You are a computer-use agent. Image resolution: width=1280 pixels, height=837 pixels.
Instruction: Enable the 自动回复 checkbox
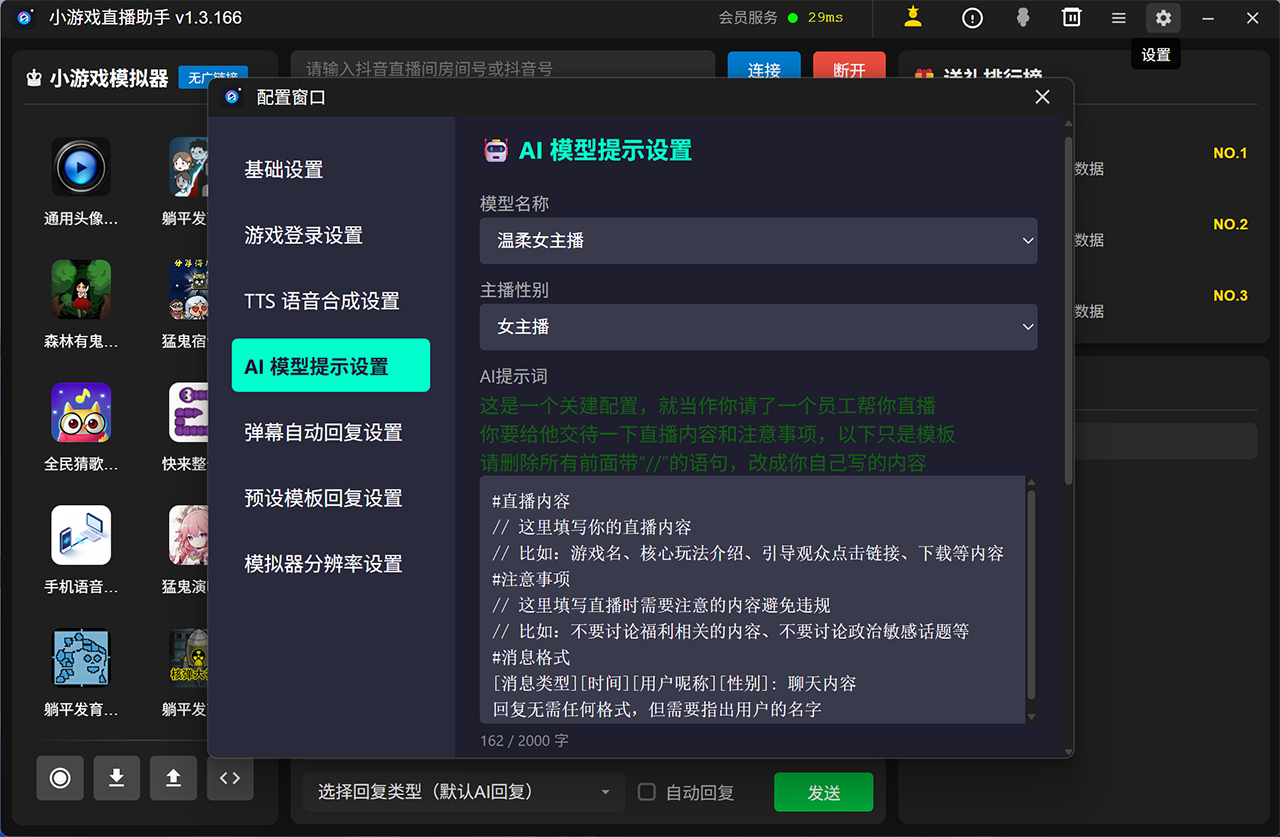[x=646, y=792]
